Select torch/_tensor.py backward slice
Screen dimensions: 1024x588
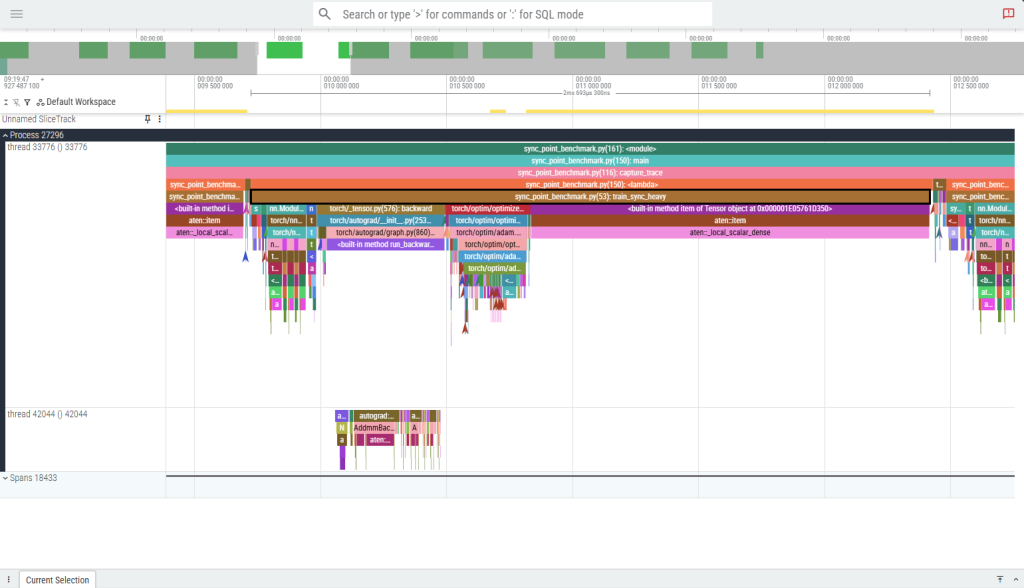coord(380,209)
